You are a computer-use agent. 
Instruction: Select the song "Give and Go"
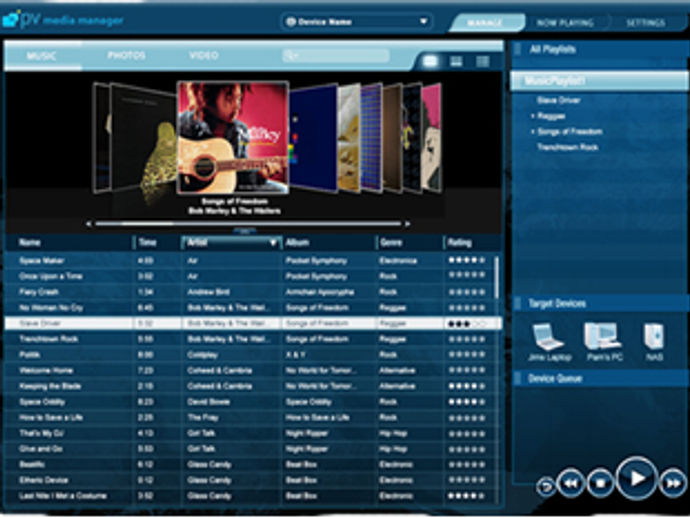pyautogui.click(x=40, y=449)
